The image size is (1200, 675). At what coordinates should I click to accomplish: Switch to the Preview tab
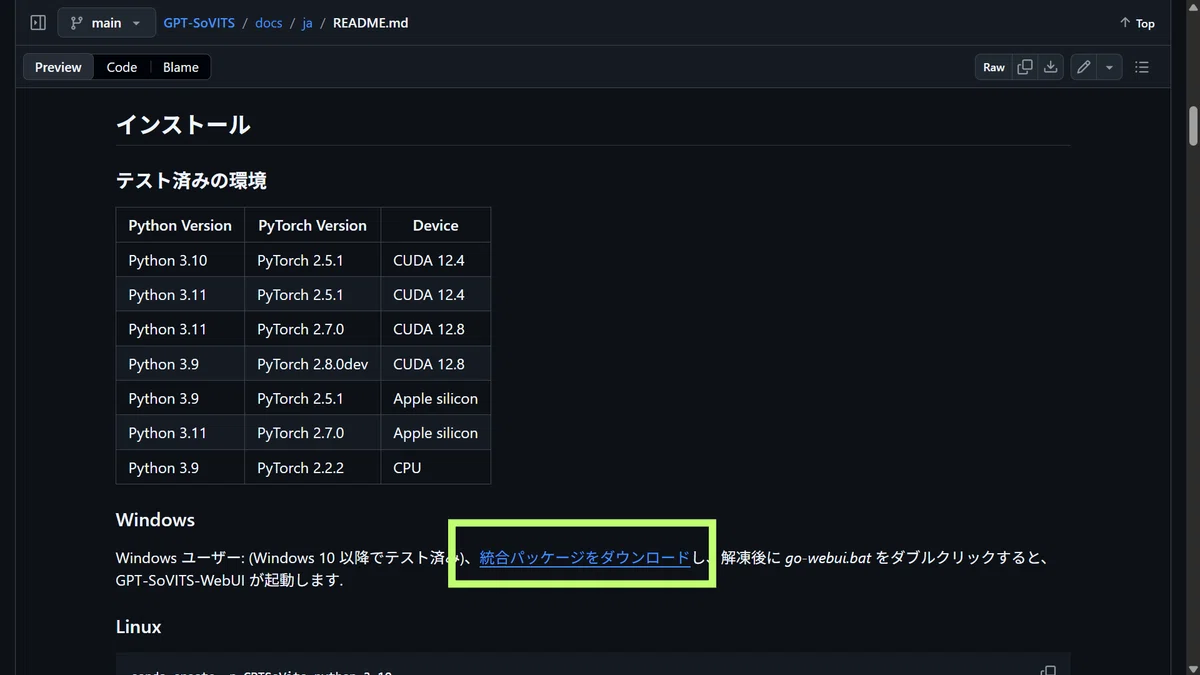pos(58,67)
